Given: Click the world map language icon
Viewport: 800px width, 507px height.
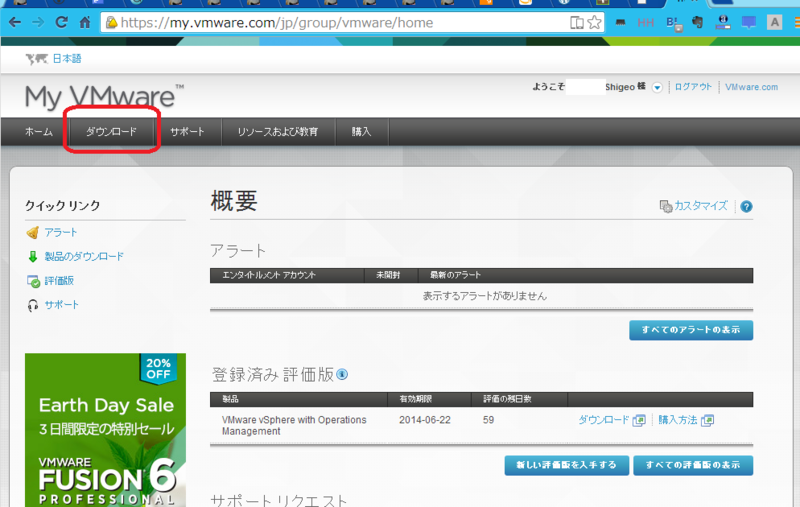Looking at the screenshot, I should pyautogui.click(x=37, y=59).
